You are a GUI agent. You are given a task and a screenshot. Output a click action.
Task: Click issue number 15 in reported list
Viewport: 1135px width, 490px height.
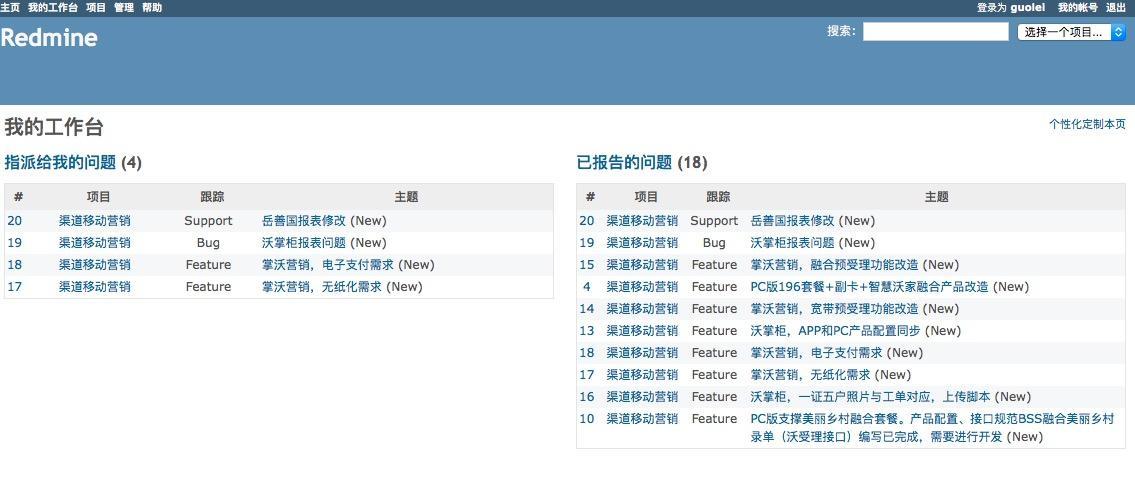[587, 265]
